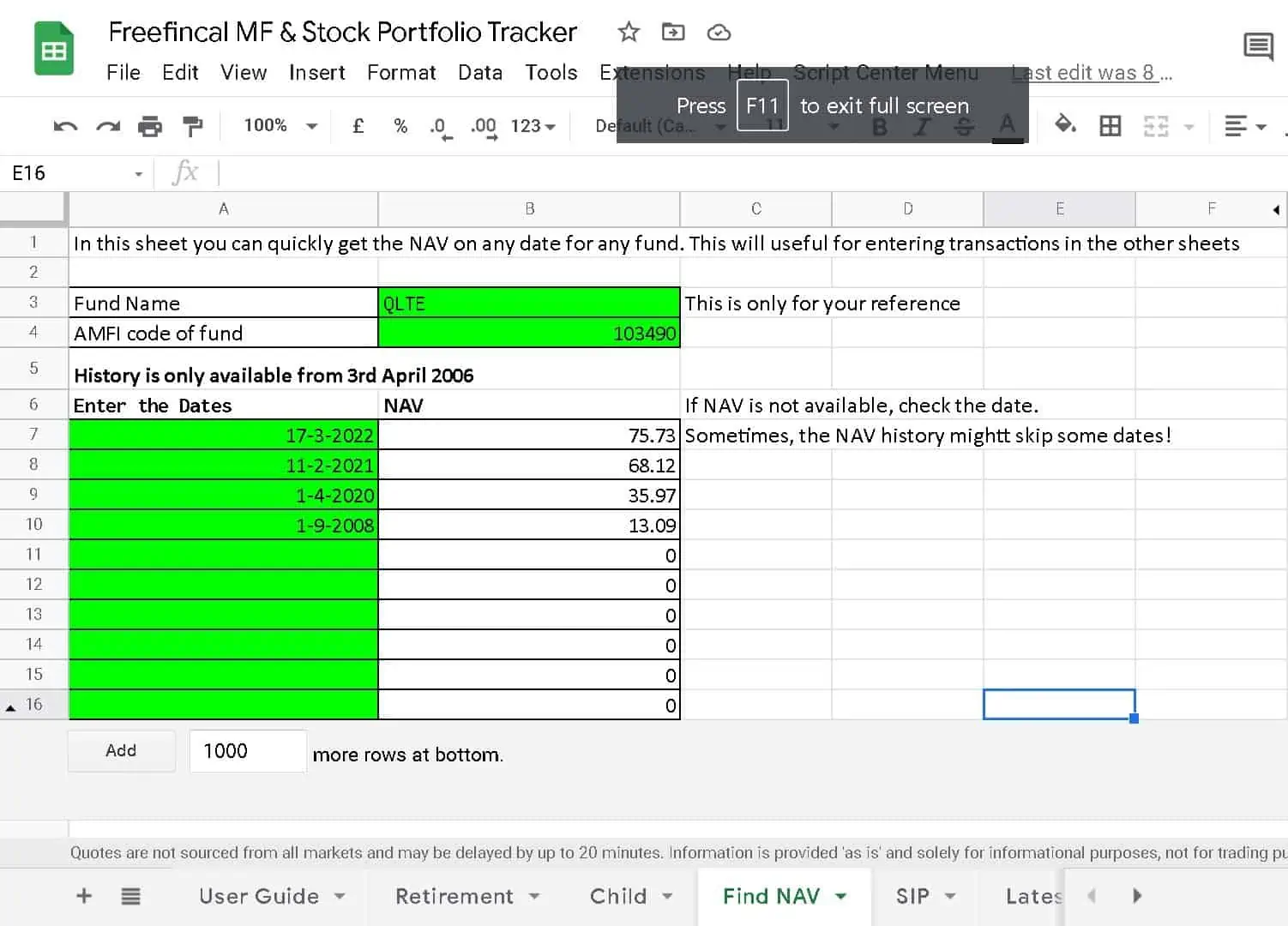Click the rows count field showing 1000

(248, 751)
